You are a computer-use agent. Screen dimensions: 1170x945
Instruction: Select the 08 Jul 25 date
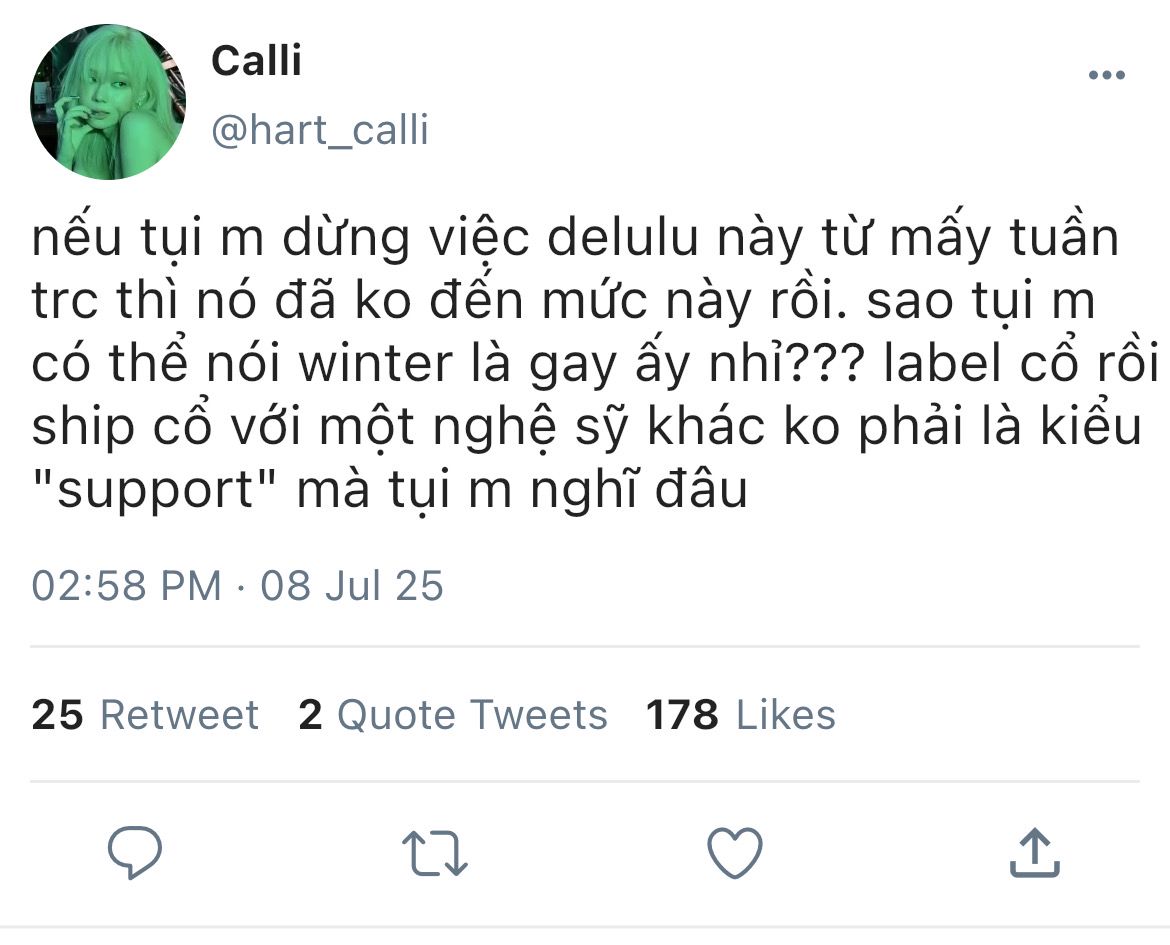[x=352, y=585]
